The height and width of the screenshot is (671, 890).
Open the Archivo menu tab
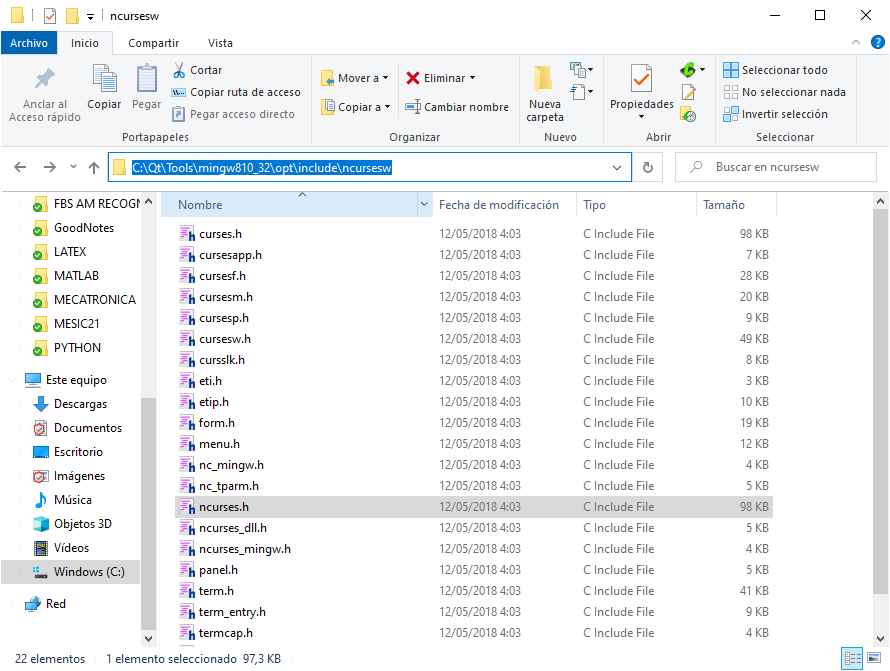pos(29,43)
